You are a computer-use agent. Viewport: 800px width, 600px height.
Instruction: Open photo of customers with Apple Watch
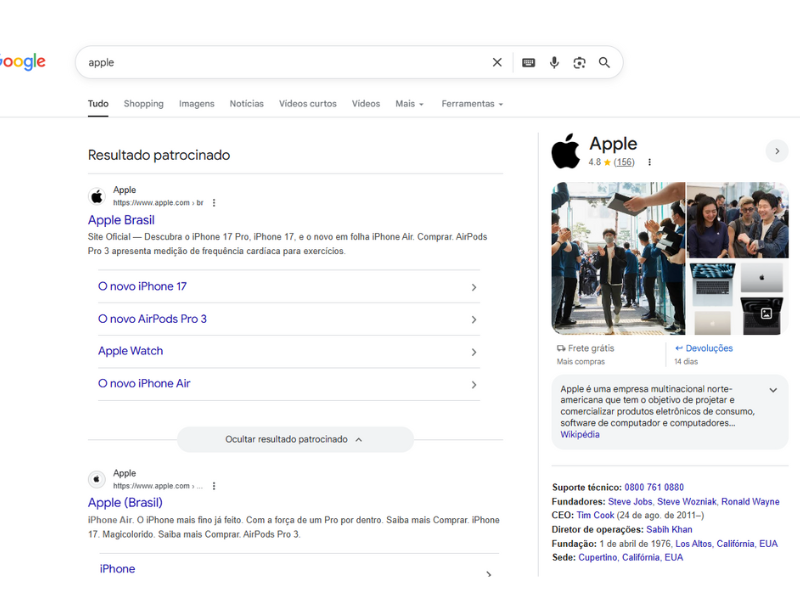(738, 220)
